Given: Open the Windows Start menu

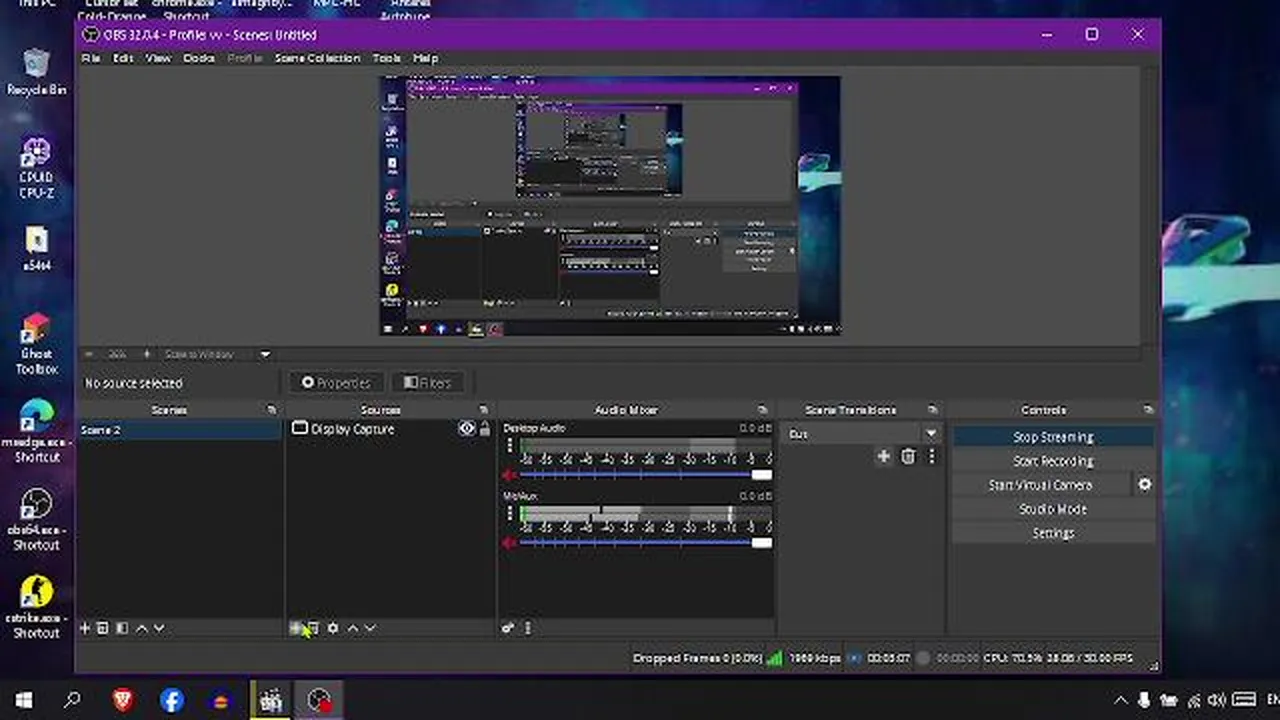Looking at the screenshot, I should click(24, 700).
